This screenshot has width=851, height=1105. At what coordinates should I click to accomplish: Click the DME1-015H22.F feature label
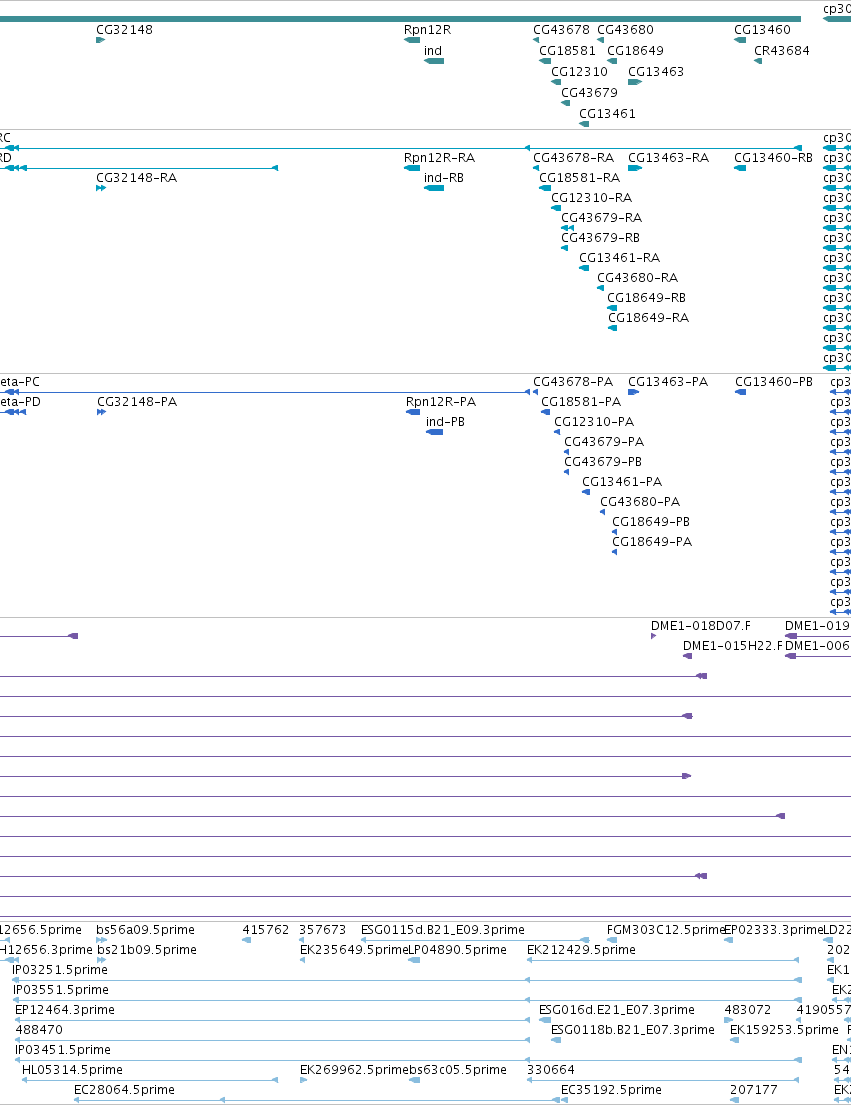pos(733,646)
